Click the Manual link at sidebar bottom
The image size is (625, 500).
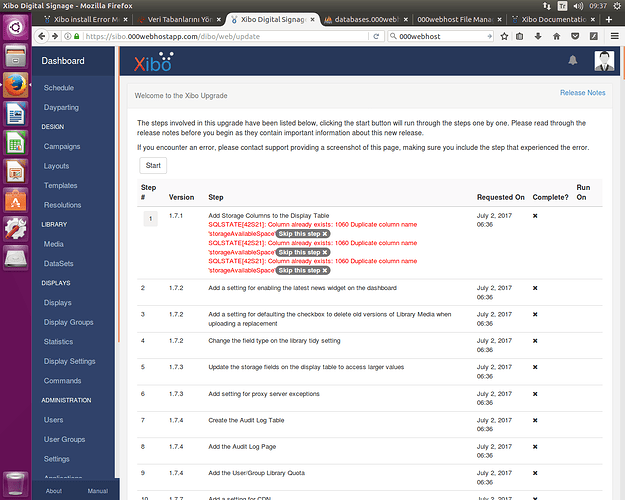(98, 491)
